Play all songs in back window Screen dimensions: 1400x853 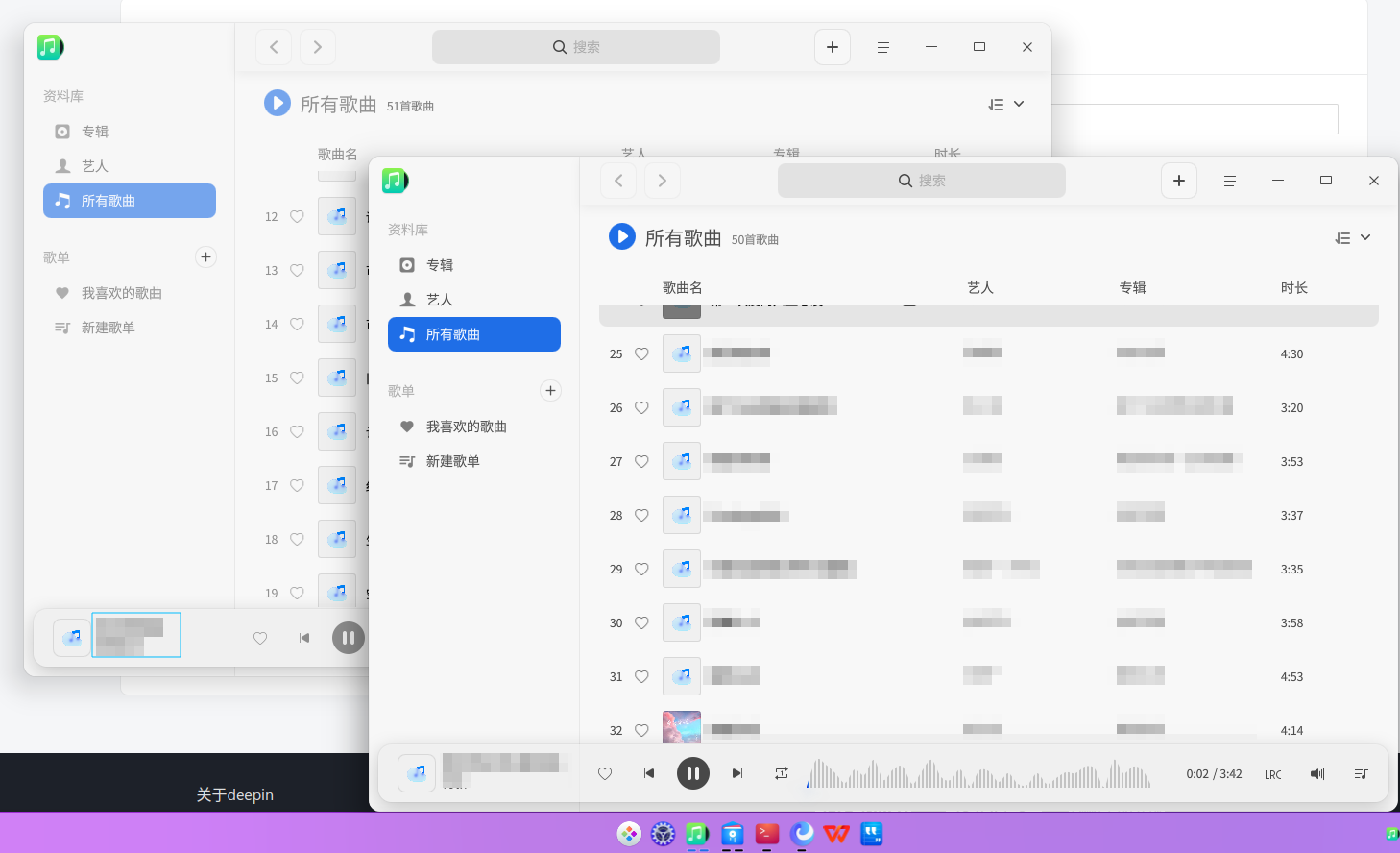tap(278, 103)
